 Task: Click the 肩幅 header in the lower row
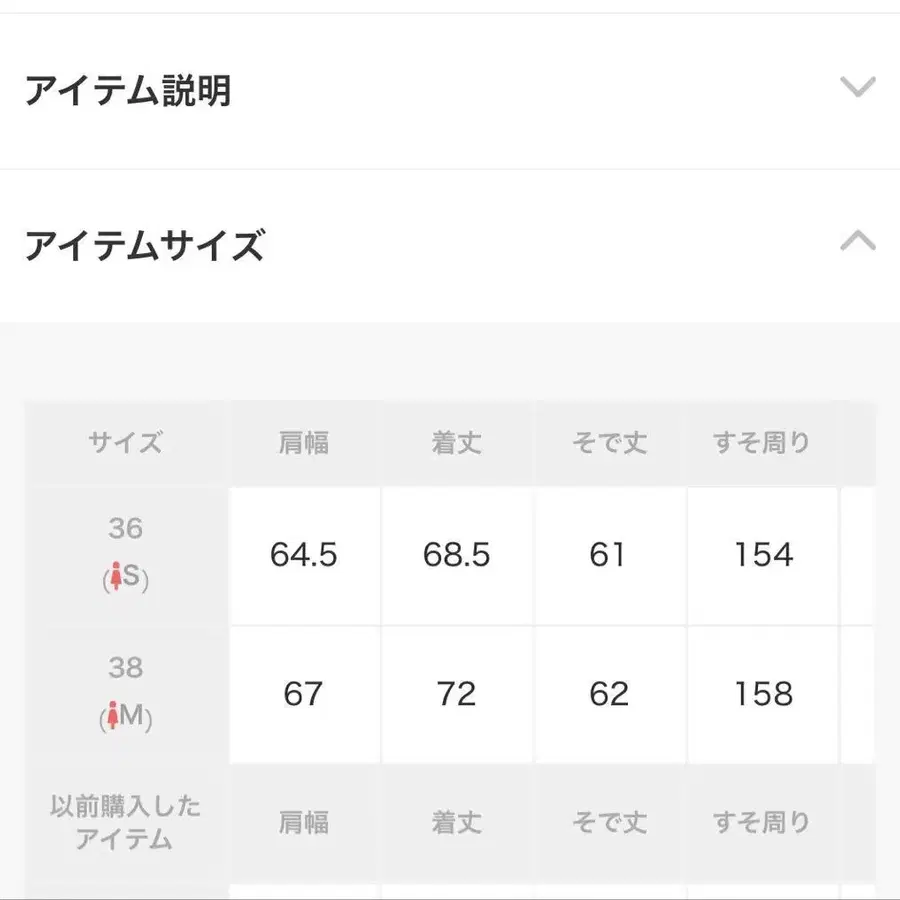click(x=304, y=822)
